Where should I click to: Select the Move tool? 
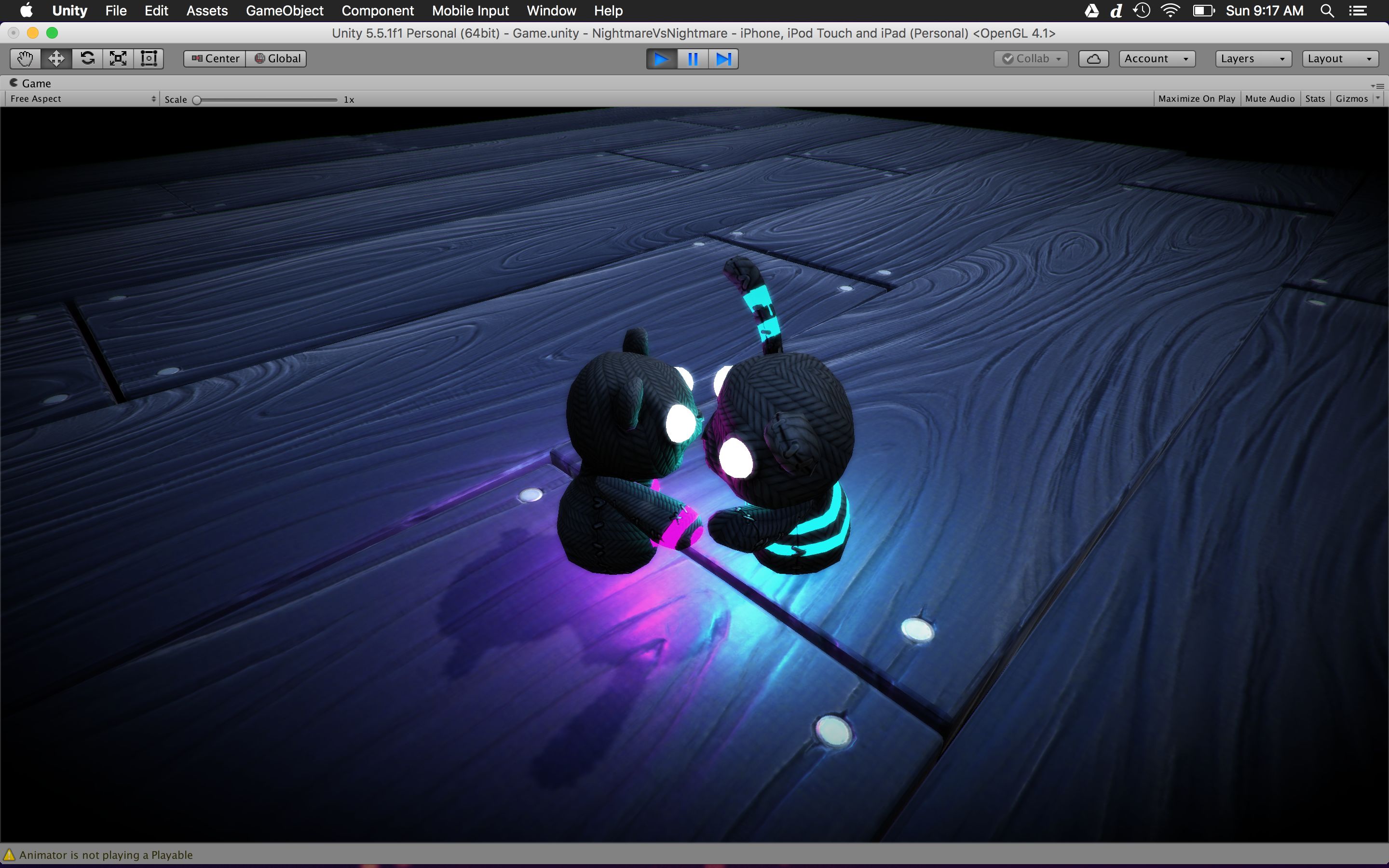[x=56, y=58]
